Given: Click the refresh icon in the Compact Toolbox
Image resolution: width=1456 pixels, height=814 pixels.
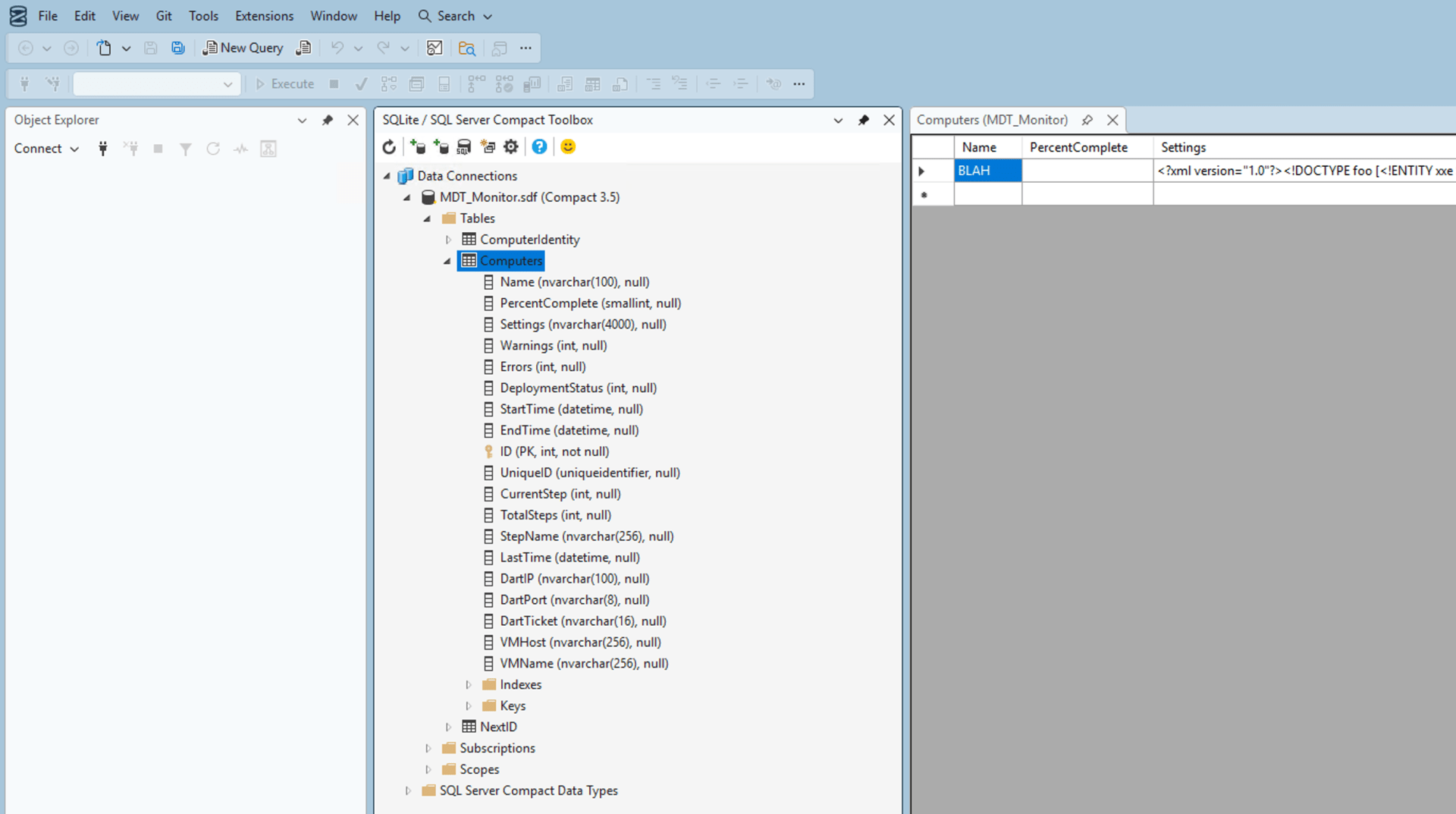Looking at the screenshot, I should pos(389,147).
